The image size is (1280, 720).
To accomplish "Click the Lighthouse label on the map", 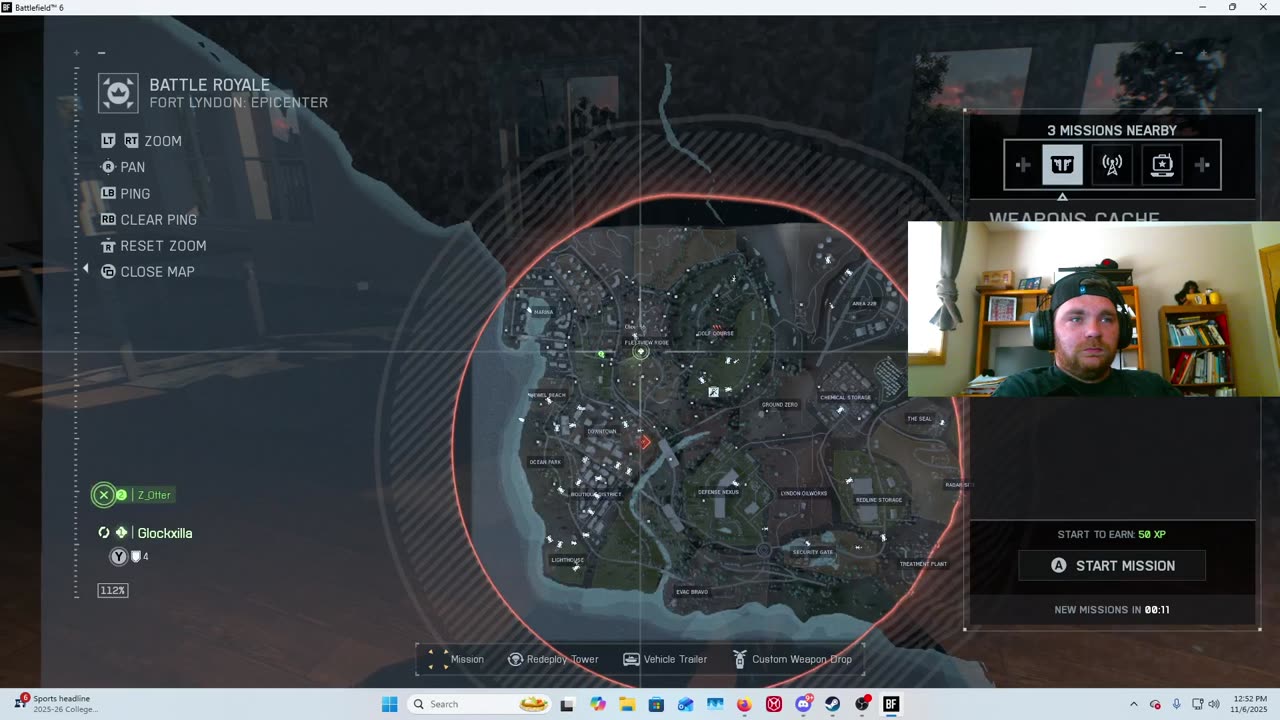I will 567,560.
